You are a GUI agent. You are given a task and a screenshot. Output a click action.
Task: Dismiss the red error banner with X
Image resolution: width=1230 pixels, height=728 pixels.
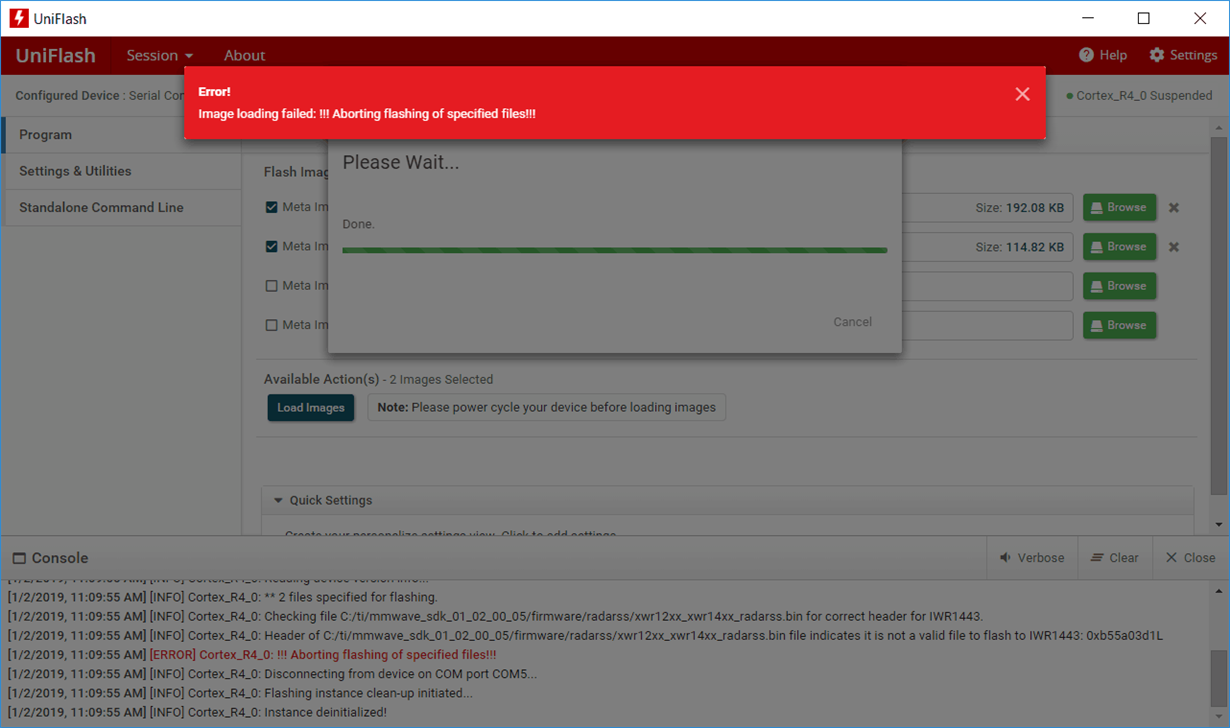tap(1022, 94)
